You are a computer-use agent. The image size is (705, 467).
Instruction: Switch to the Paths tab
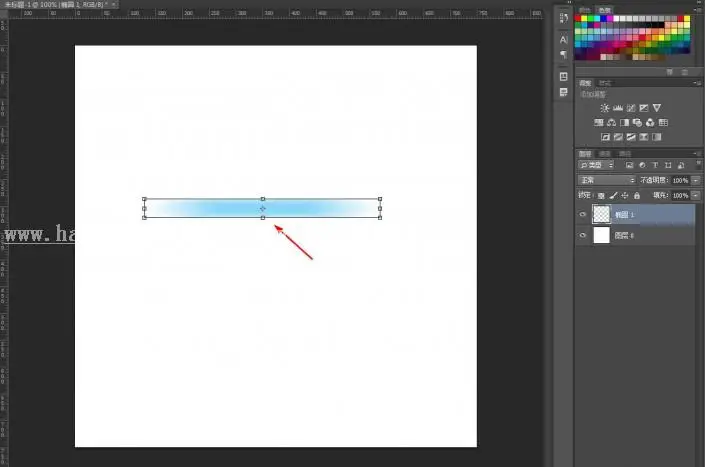pyautogui.click(x=625, y=154)
